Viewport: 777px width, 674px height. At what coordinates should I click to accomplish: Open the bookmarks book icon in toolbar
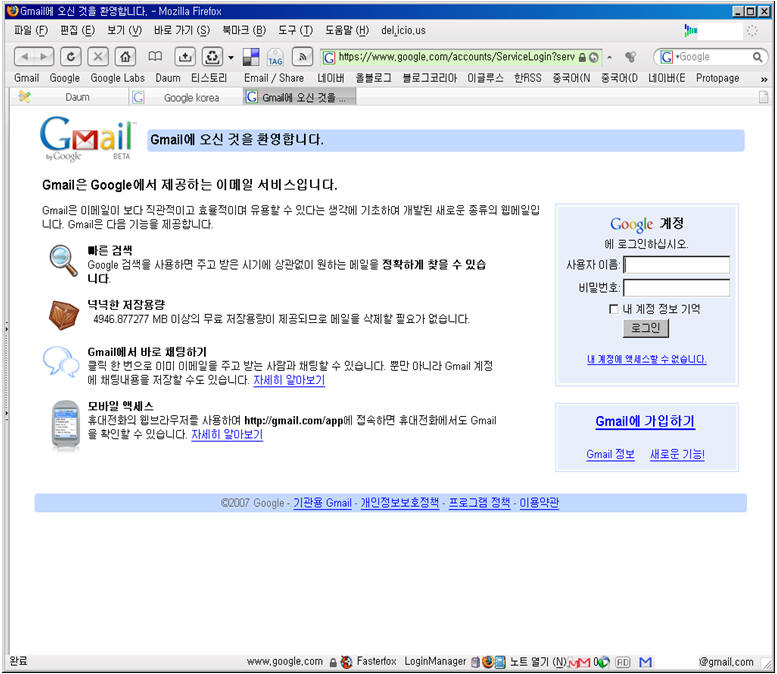pos(155,56)
